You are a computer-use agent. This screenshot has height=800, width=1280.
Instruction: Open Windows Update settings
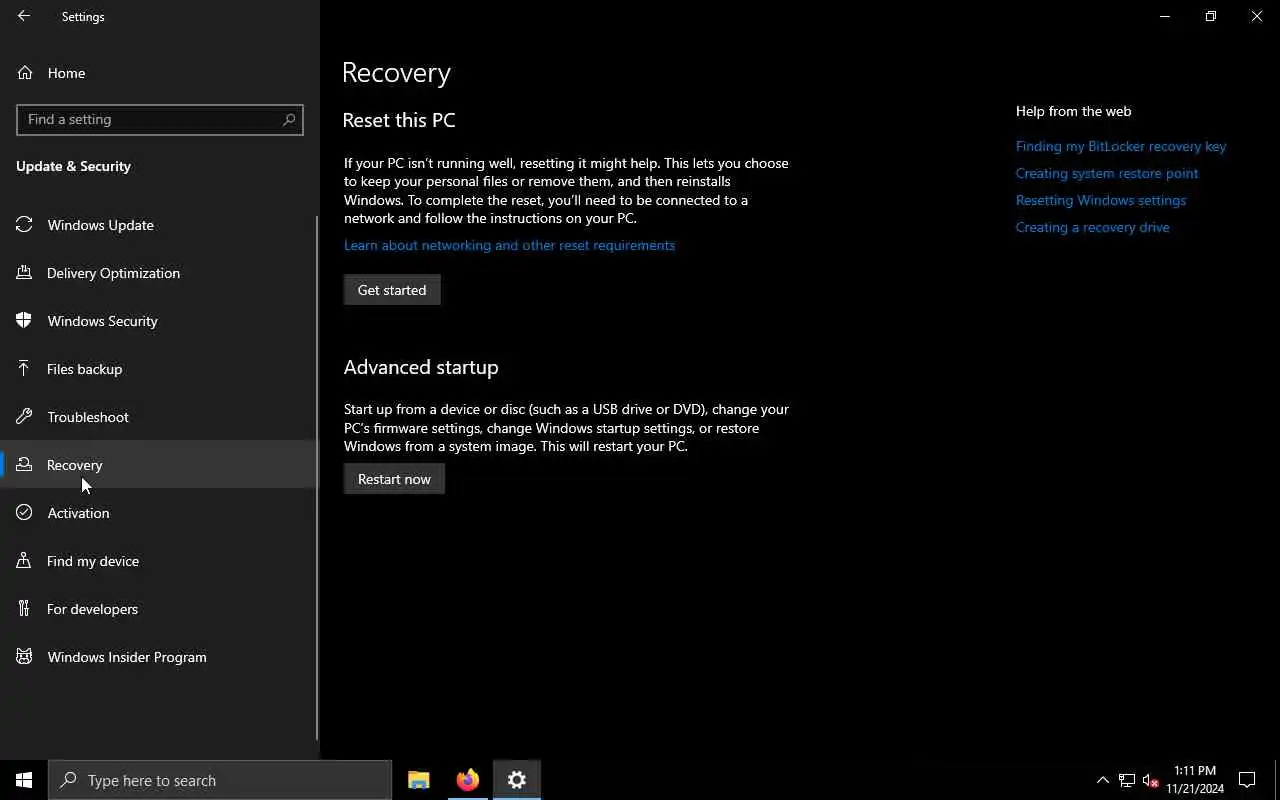(x=160, y=225)
